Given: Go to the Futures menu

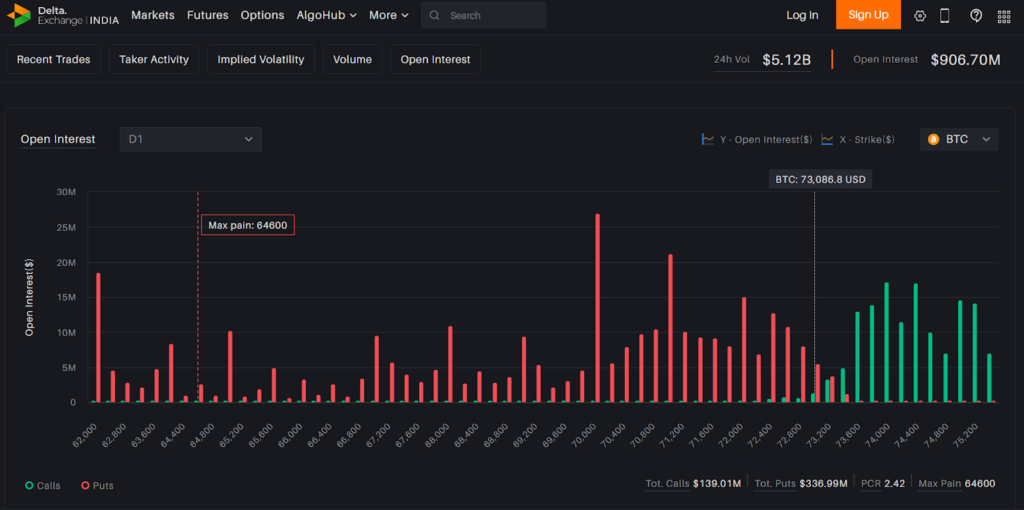Looking at the screenshot, I should pyautogui.click(x=207, y=15).
